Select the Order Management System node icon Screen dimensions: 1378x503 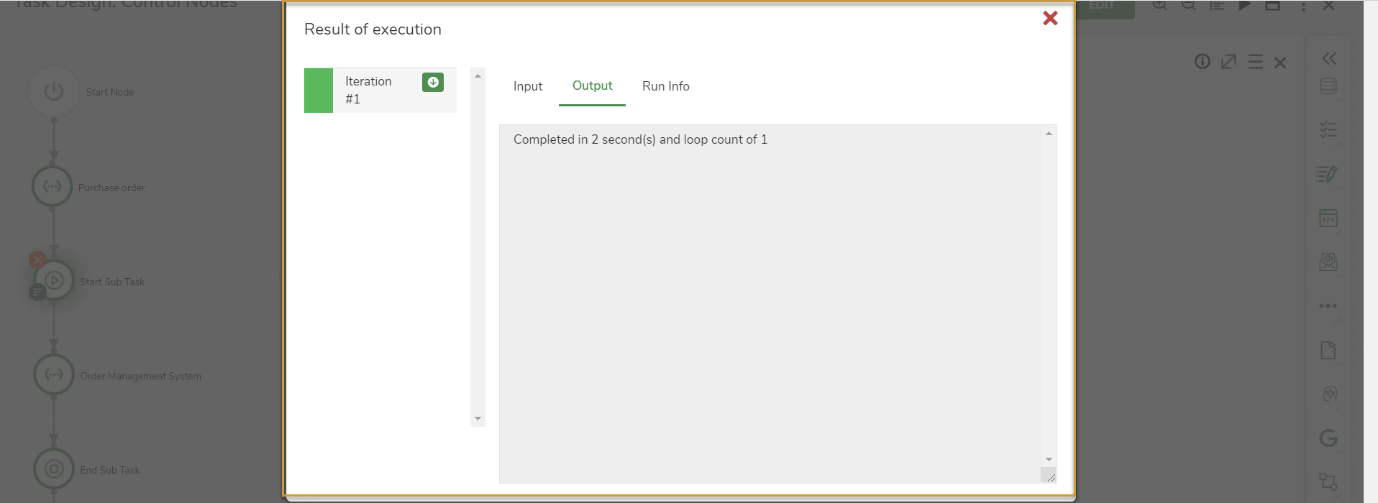tap(54, 375)
